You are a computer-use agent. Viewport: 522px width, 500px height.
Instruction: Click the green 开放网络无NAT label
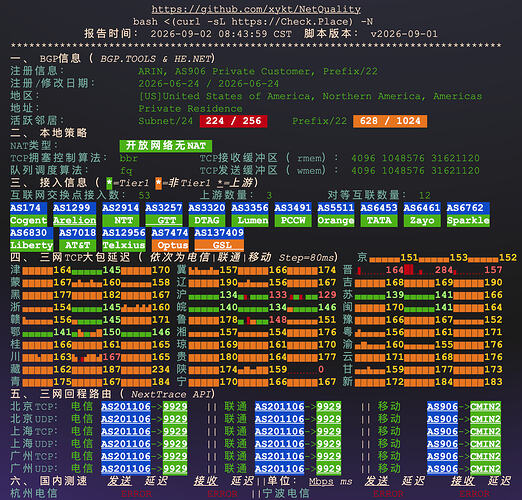coord(166,146)
